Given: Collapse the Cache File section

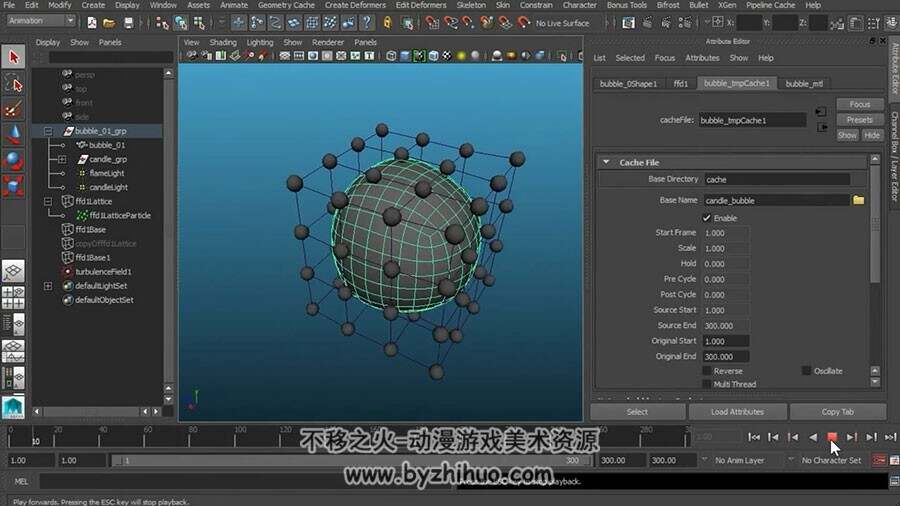Looking at the screenshot, I should pos(606,162).
